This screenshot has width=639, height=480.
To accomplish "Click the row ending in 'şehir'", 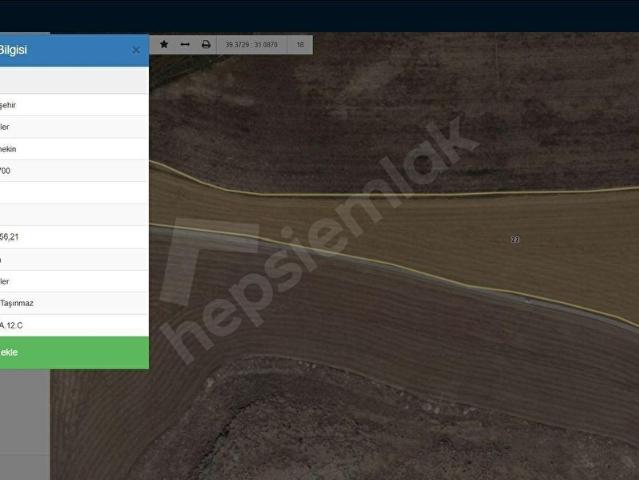I will (74, 105).
